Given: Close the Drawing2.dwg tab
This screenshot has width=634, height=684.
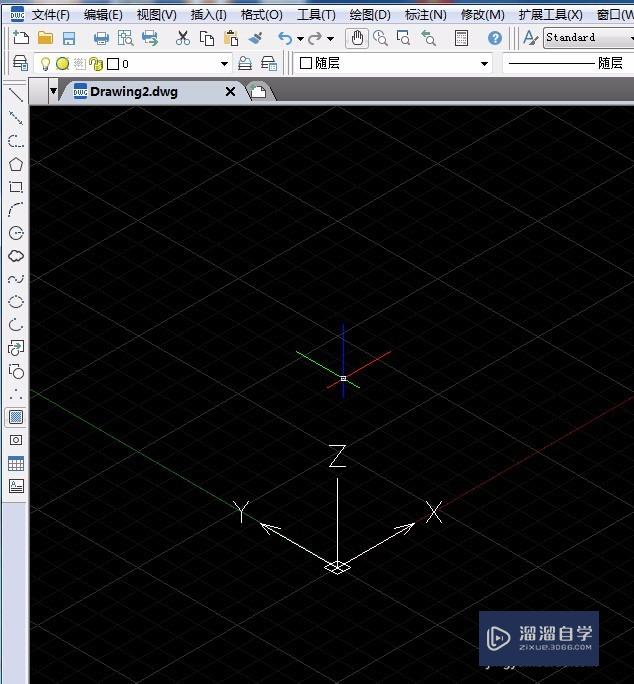Looking at the screenshot, I should point(230,92).
